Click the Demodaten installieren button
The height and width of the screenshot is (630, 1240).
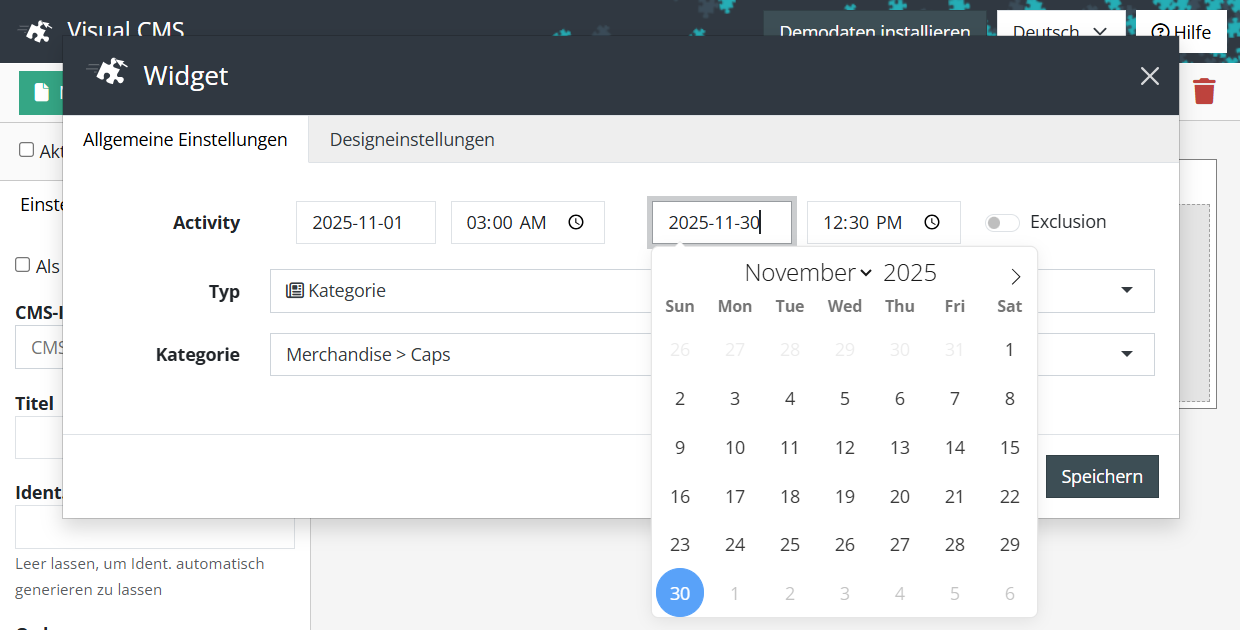(x=874, y=32)
